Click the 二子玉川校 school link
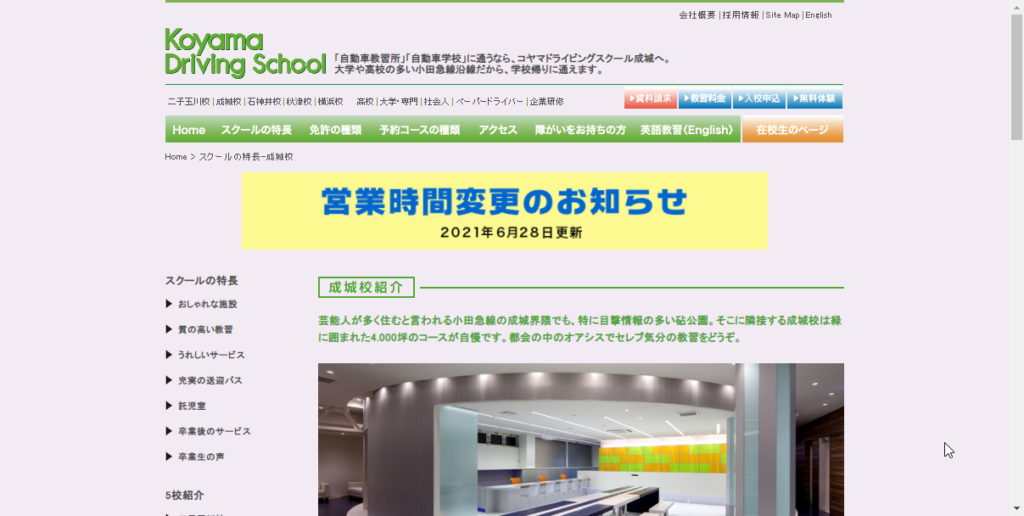Viewport: 1024px width, 516px height. tap(188, 102)
